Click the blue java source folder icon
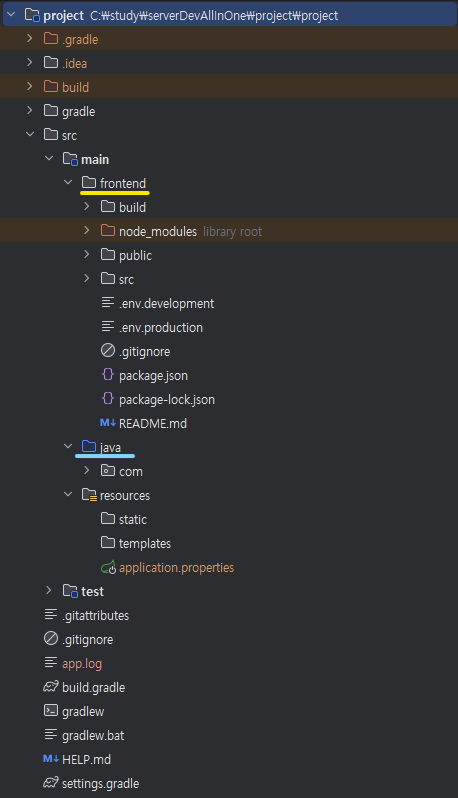Screen dimensions: 458x798 [x=89, y=446]
